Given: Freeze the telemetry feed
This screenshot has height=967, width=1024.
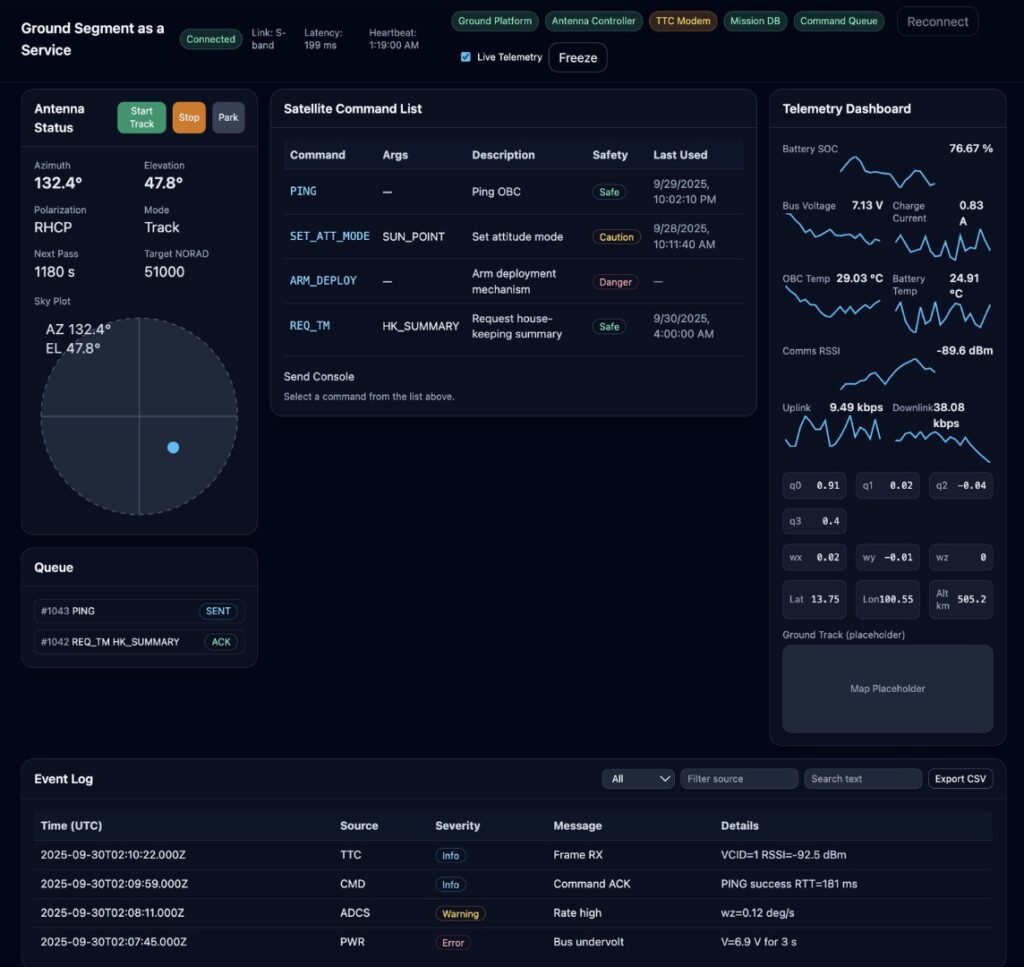Looking at the screenshot, I should point(577,58).
